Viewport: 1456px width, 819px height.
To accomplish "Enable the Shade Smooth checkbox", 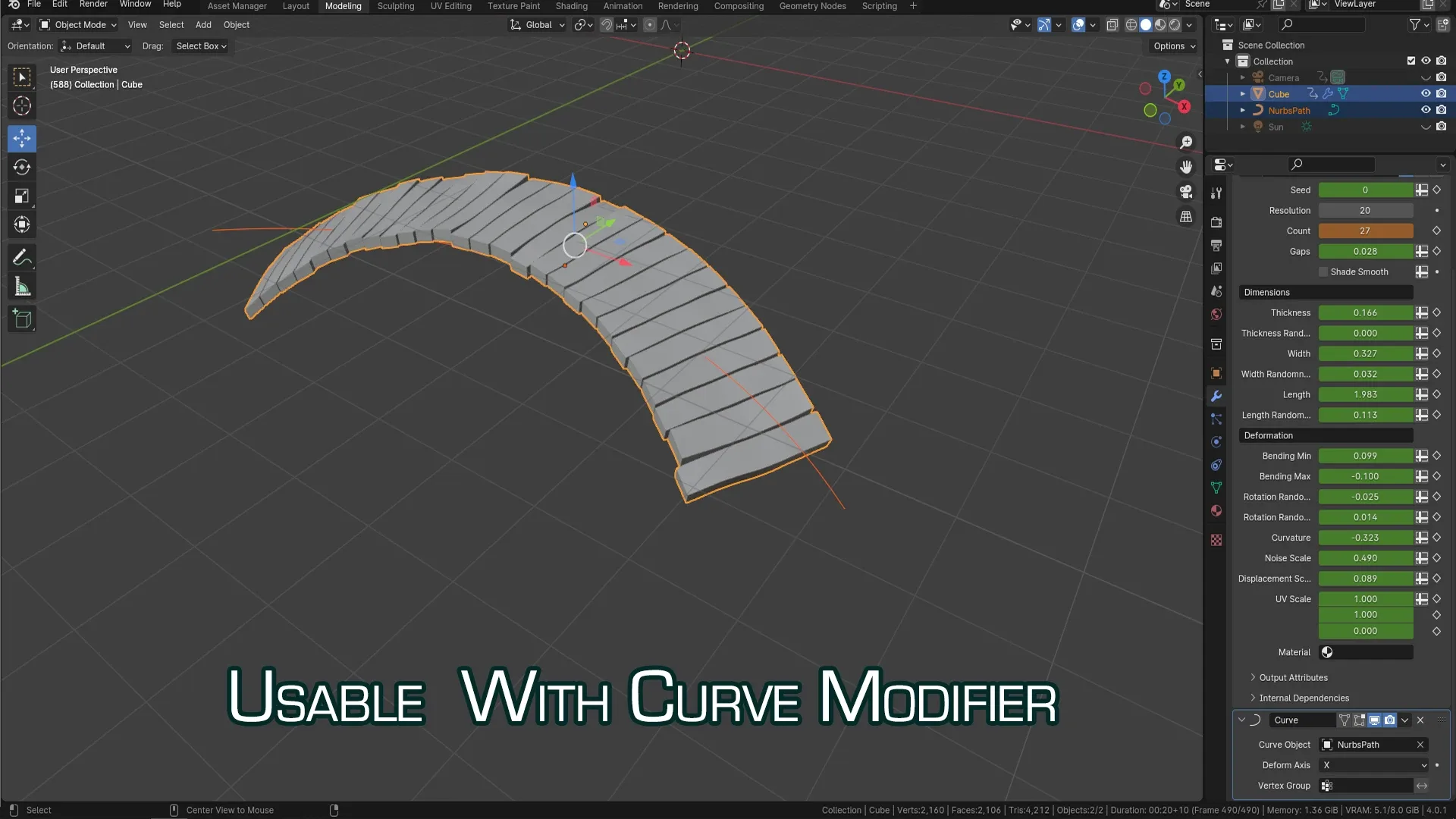I will point(1323,271).
